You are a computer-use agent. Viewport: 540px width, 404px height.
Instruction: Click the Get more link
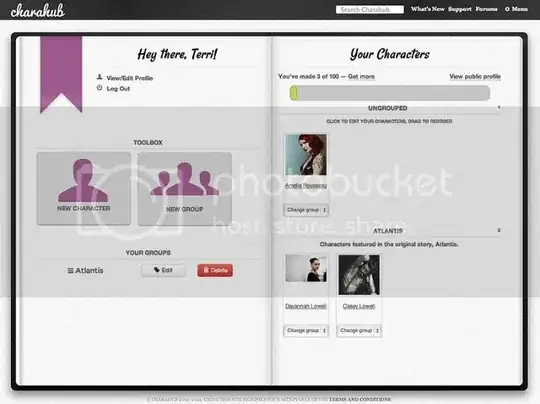[x=361, y=76]
